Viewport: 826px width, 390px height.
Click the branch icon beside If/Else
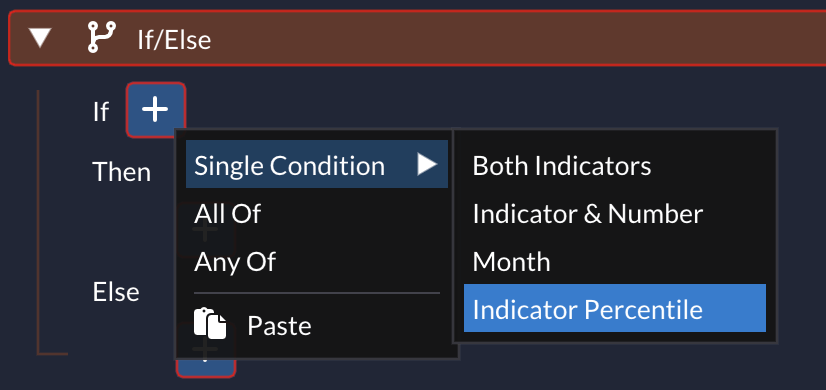click(x=102, y=37)
